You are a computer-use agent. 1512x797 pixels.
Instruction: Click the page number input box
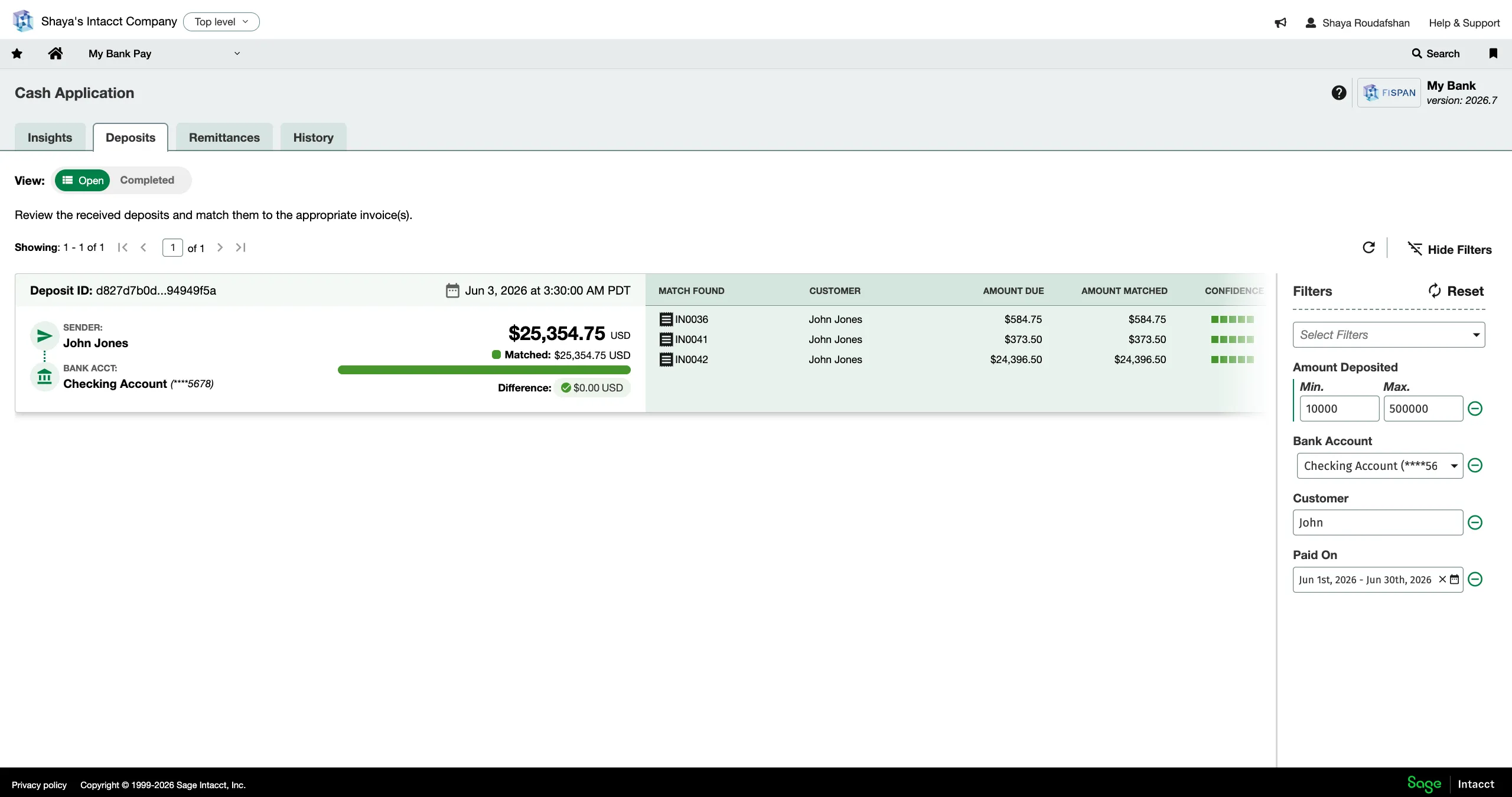[x=172, y=247]
